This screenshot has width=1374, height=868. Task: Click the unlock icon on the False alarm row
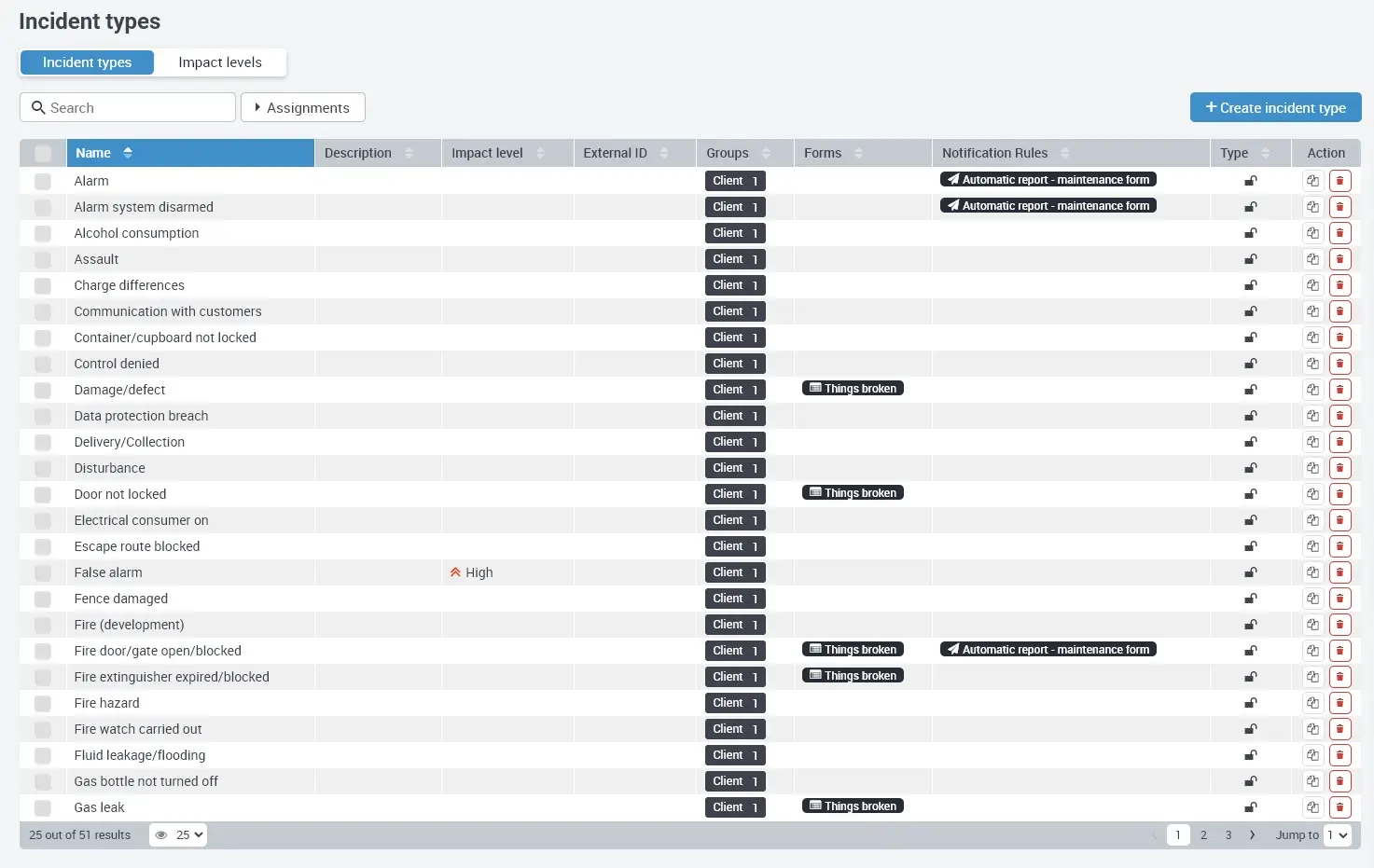pyautogui.click(x=1250, y=572)
